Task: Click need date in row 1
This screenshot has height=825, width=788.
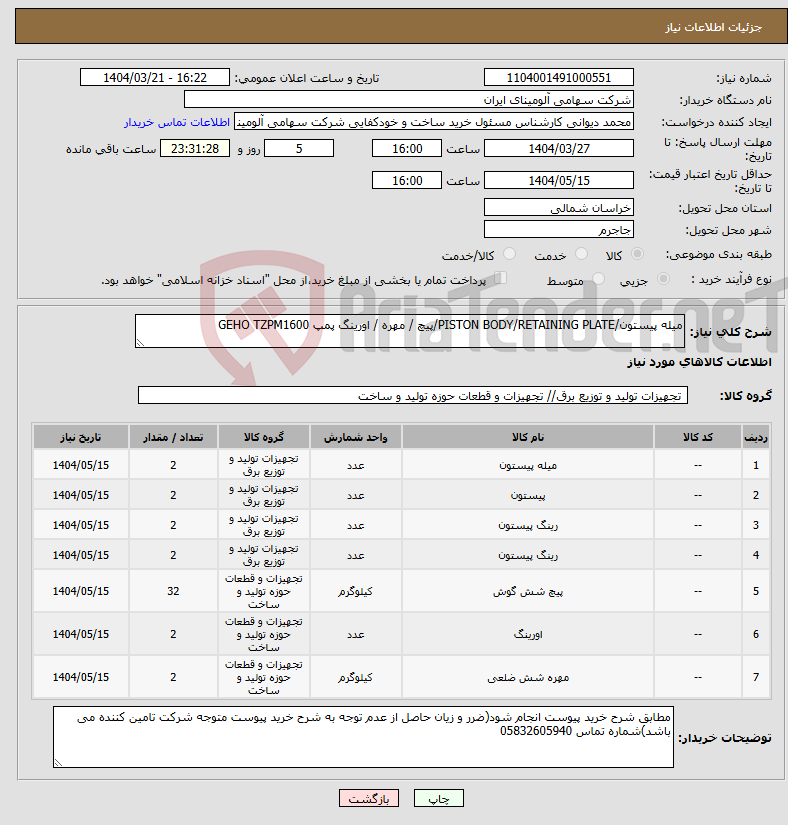Action: (80, 465)
